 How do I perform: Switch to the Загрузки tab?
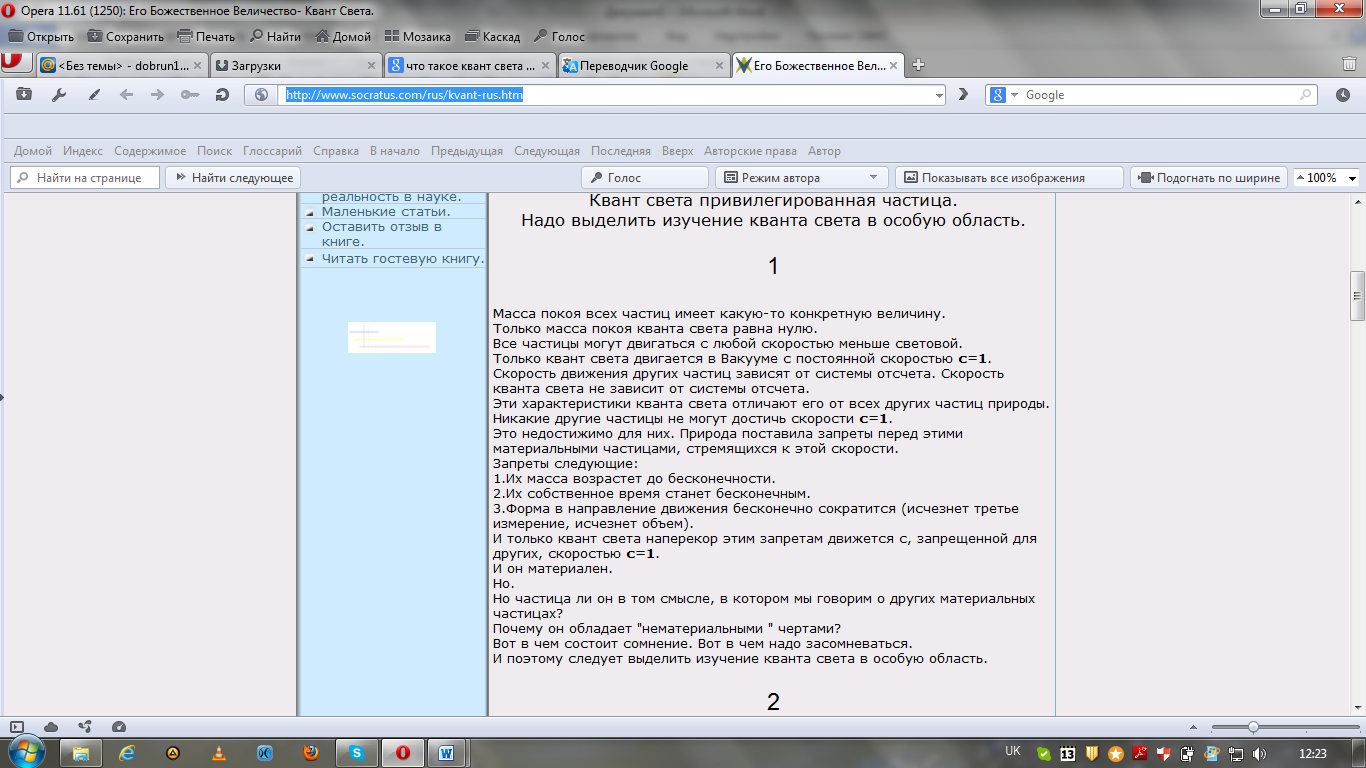(296, 65)
